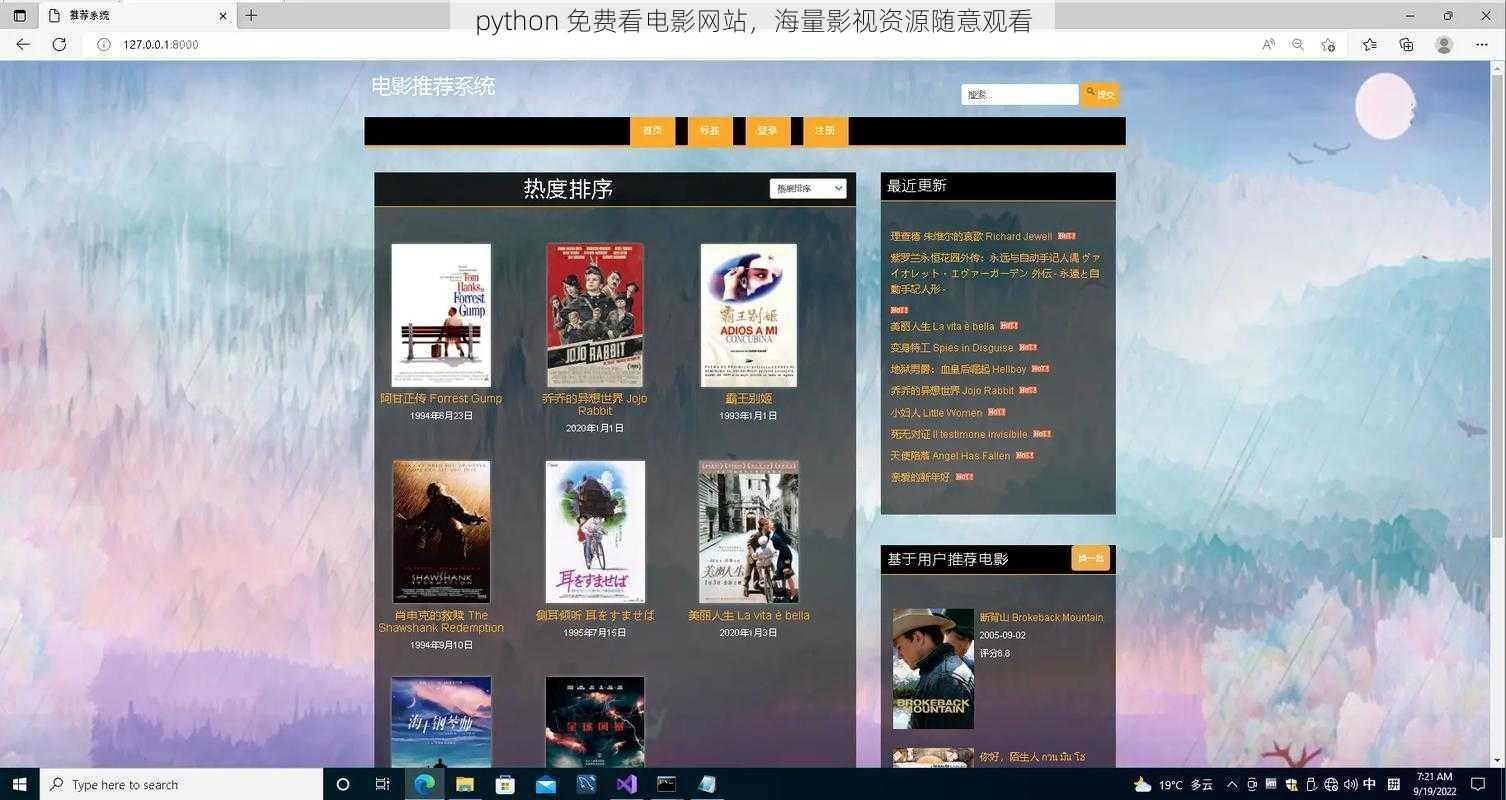This screenshot has width=1506, height=800.
Task: Click the 换一批 refresh recommendations button
Action: coord(1091,558)
